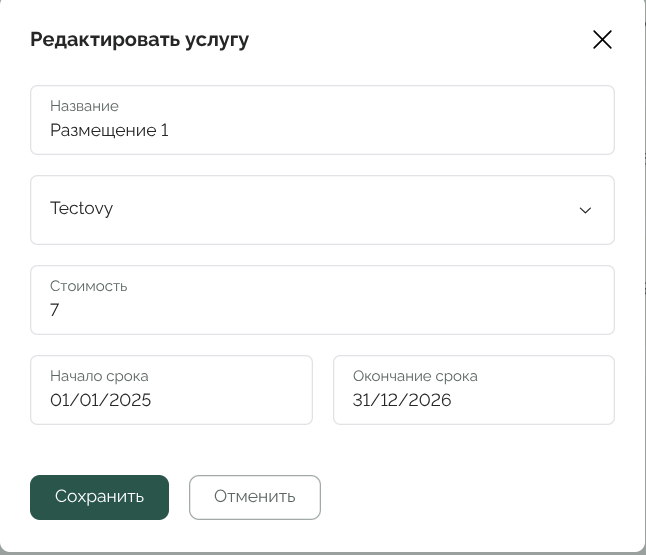Viewport: 646px width, 555px height.
Task: Click the Окончание срока label
Action: [x=415, y=377]
